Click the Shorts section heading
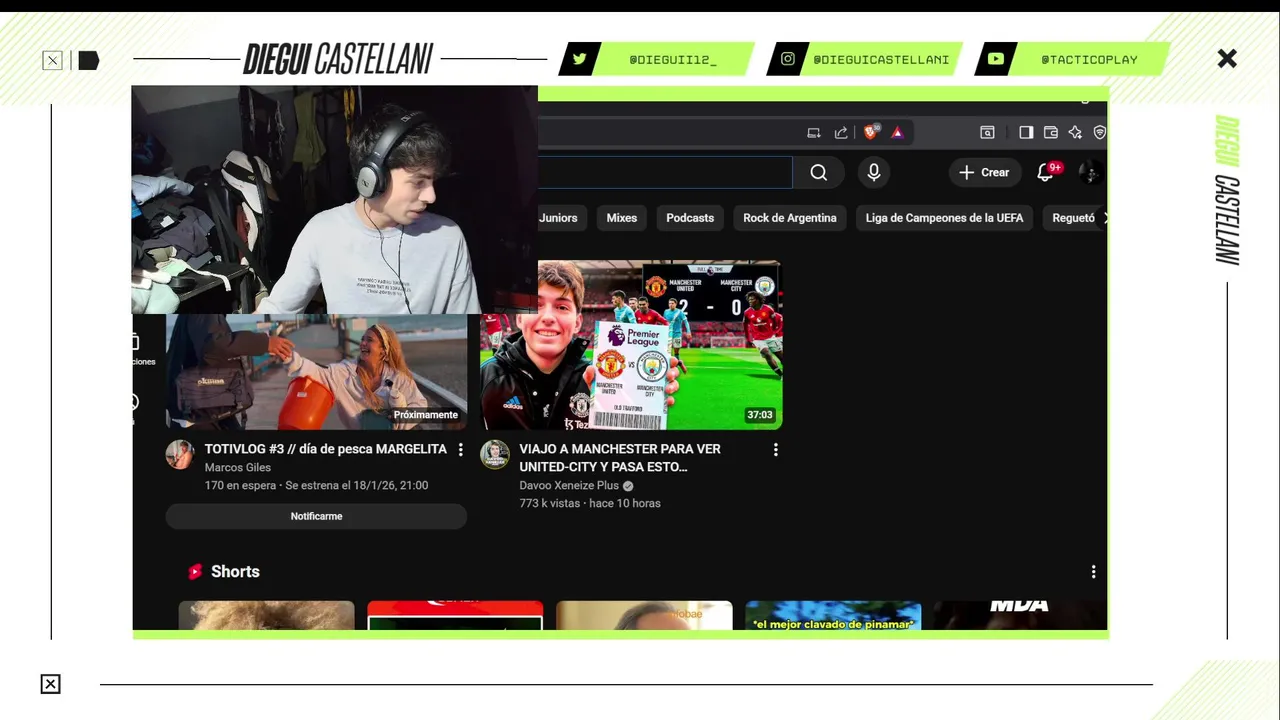The width and height of the screenshot is (1280, 720). point(235,572)
